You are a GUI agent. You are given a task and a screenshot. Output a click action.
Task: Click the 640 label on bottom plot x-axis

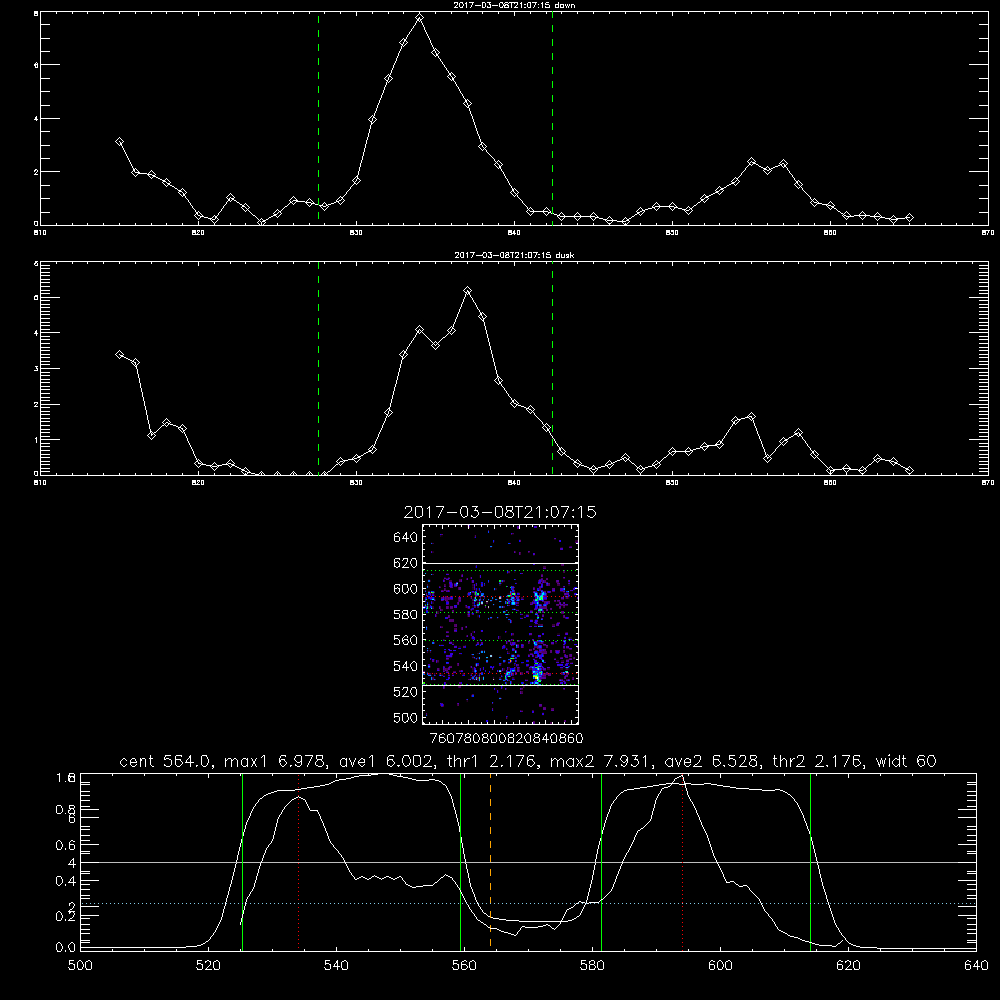coord(976,966)
